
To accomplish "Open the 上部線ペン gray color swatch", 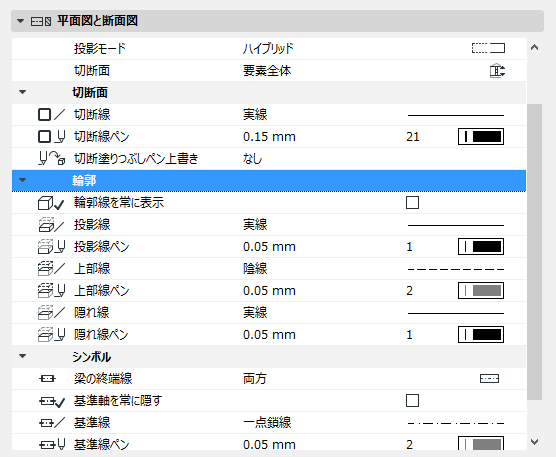I will pyautogui.click(x=481, y=291).
